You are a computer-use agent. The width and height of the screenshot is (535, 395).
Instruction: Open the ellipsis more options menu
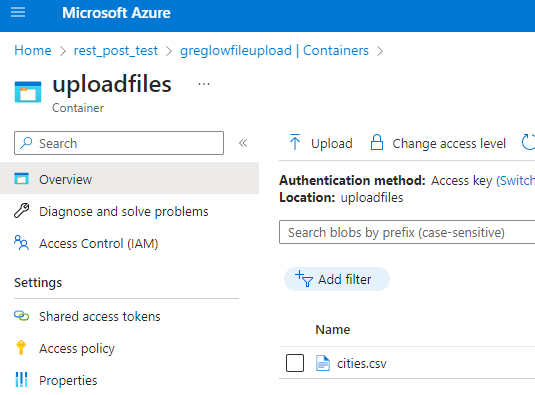[x=204, y=84]
